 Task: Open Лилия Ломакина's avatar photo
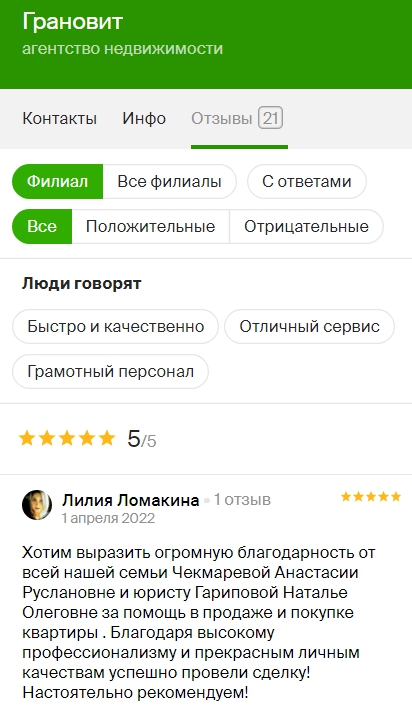37,505
